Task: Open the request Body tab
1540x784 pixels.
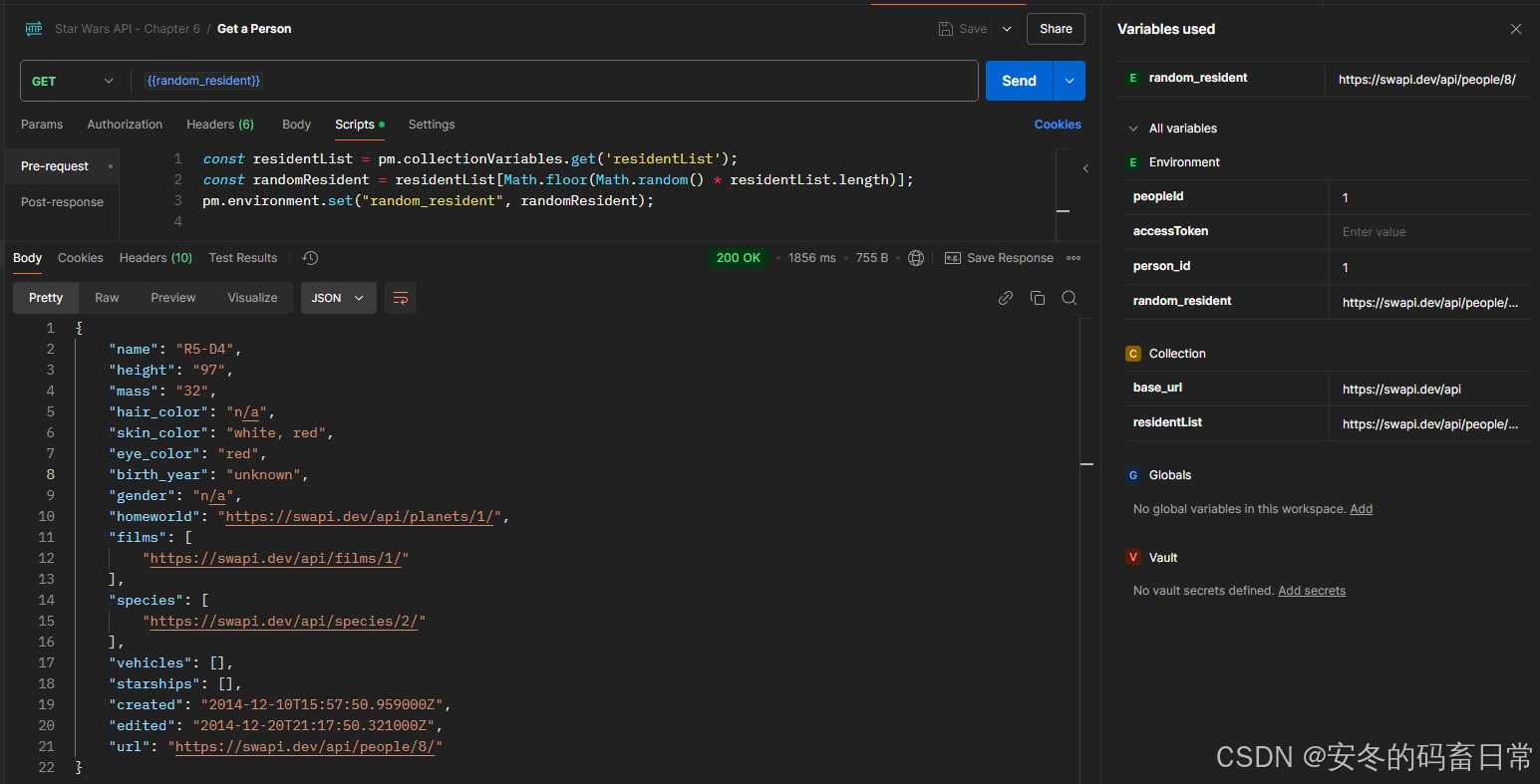Action: pyautogui.click(x=296, y=125)
